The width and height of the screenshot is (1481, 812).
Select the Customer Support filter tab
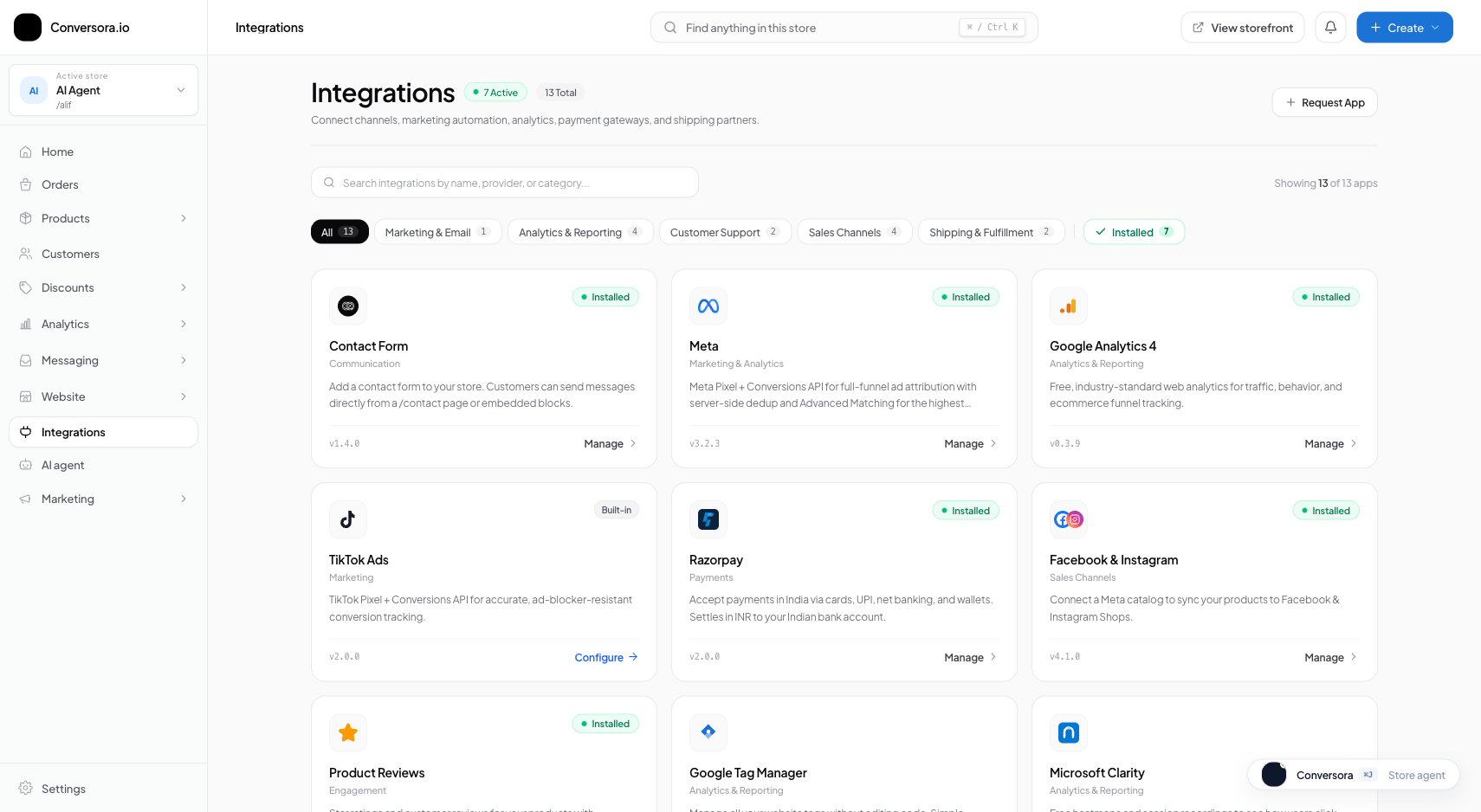click(725, 232)
